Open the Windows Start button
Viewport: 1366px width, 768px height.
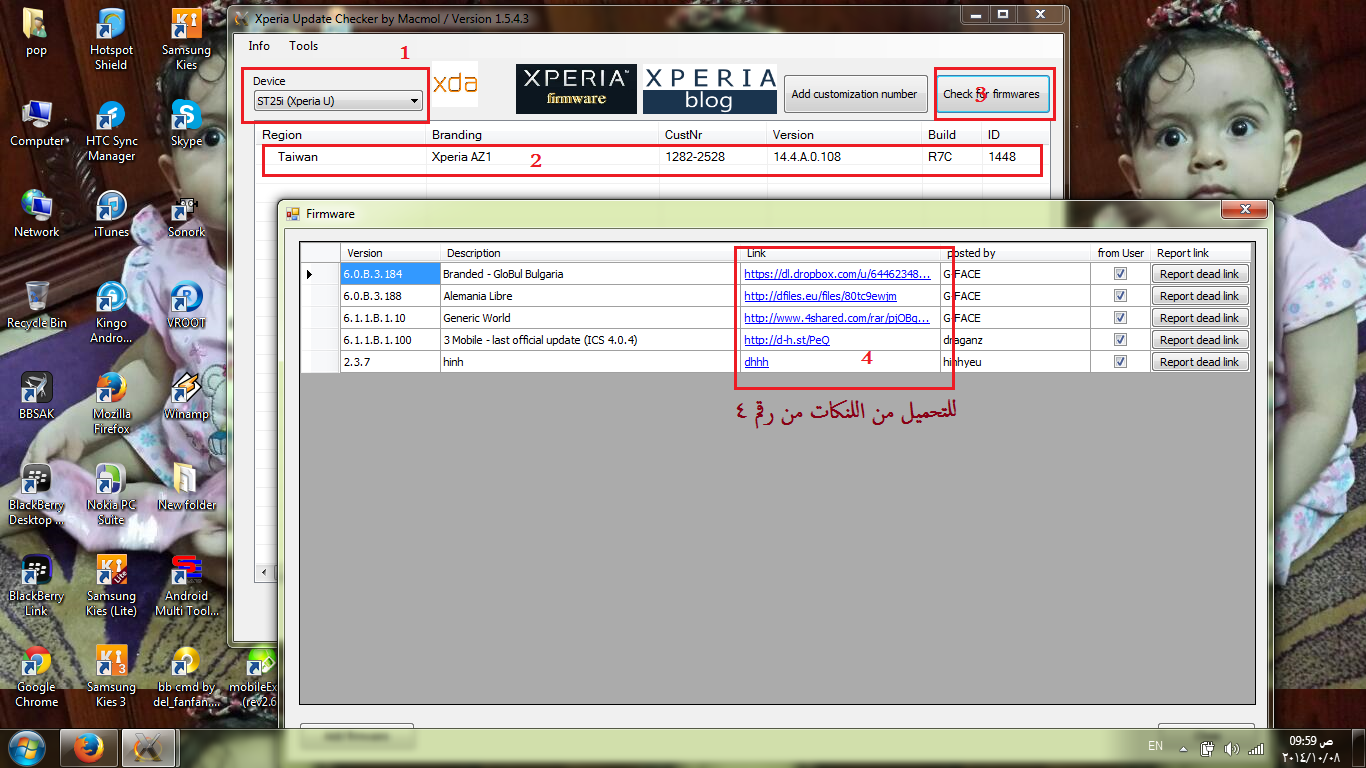[26, 747]
